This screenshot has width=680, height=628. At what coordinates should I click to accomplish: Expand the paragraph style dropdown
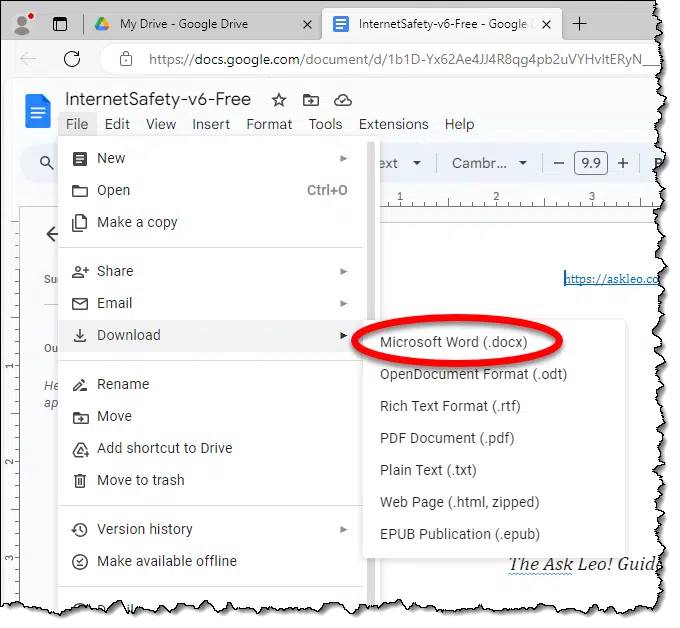[x=417, y=164]
